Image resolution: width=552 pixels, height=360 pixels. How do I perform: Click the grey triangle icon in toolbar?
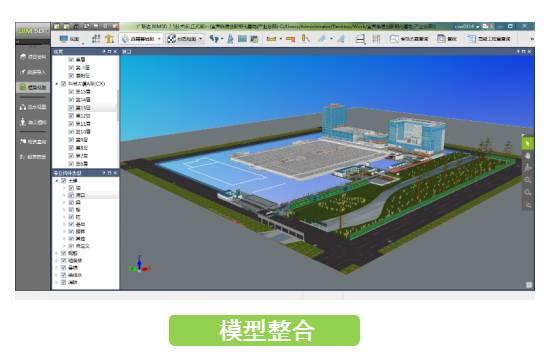[x=340, y=39]
